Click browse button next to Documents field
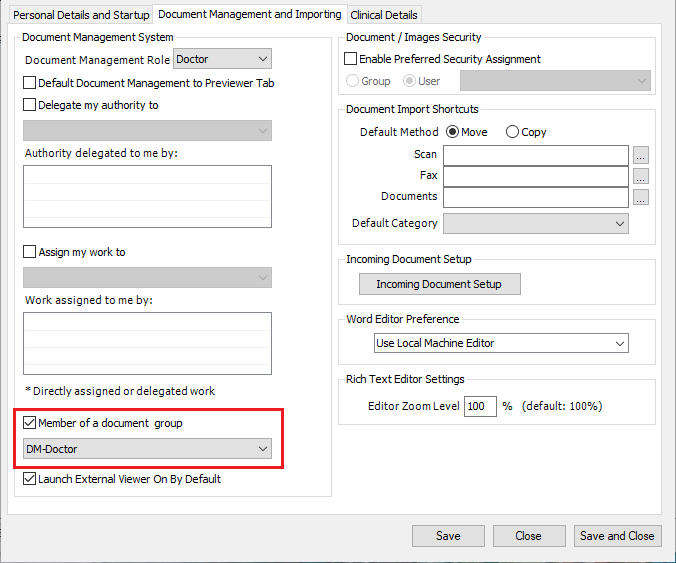The height and width of the screenshot is (563, 676). point(641,197)
